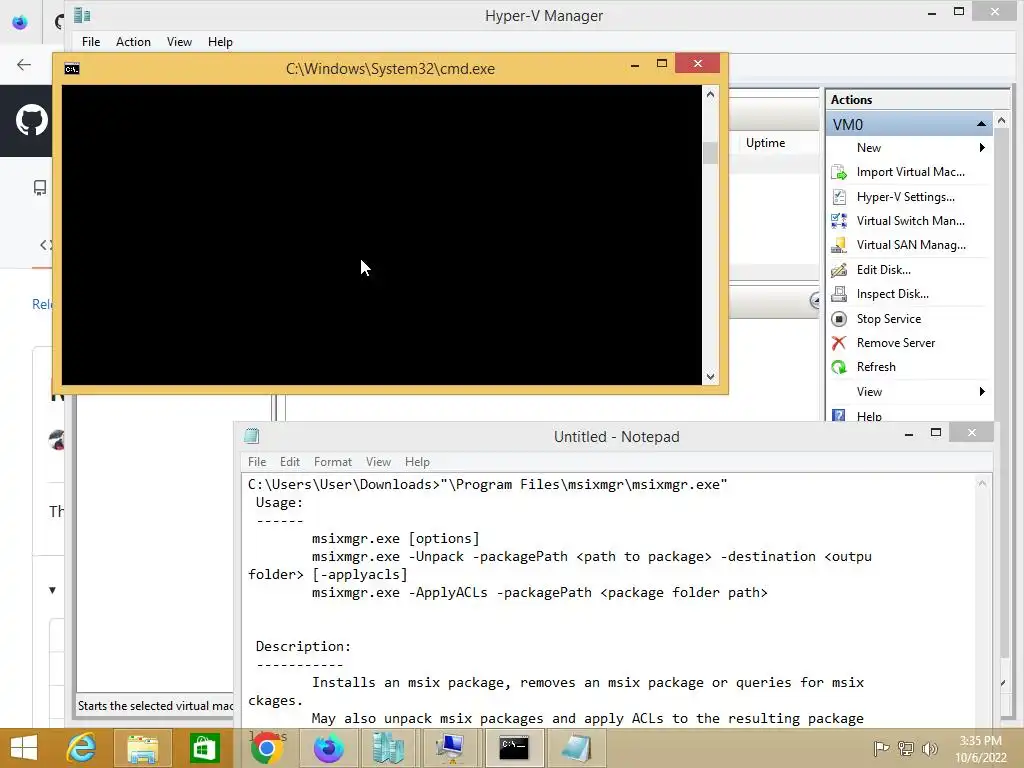Image resolution: width=1024 pixels, height=768 pixels.
Task: Open Virtual Switch Manager icon
Action: (839, 221)
